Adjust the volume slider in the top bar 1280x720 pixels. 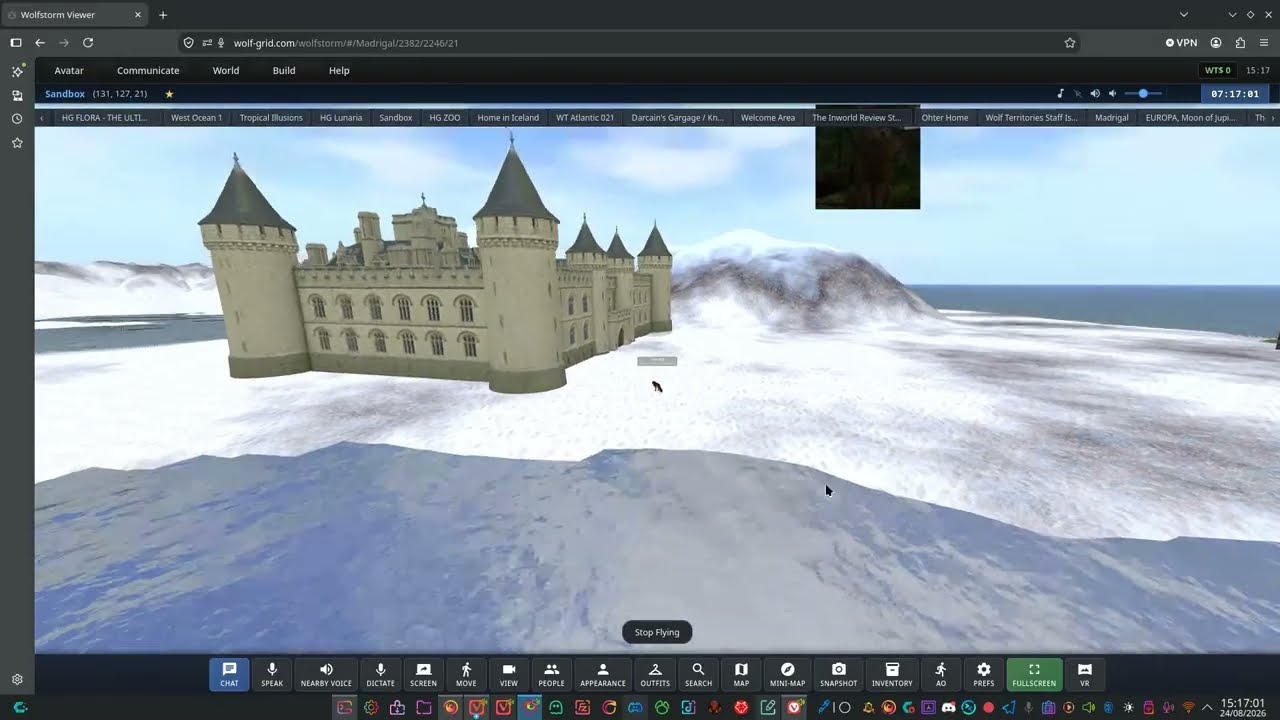click(1143, 94)
